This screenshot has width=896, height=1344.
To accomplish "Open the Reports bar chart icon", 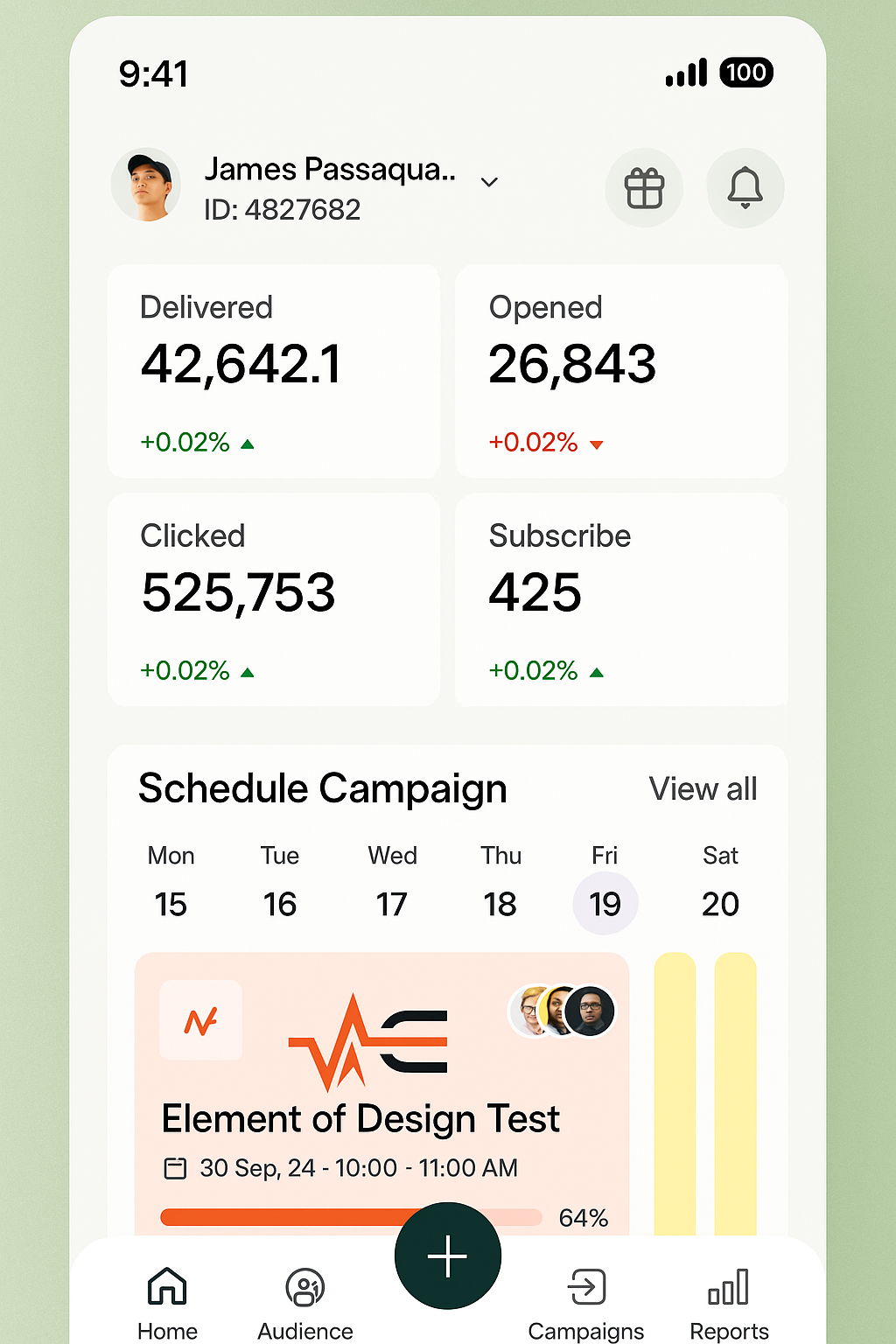I will pos(729,1287).
